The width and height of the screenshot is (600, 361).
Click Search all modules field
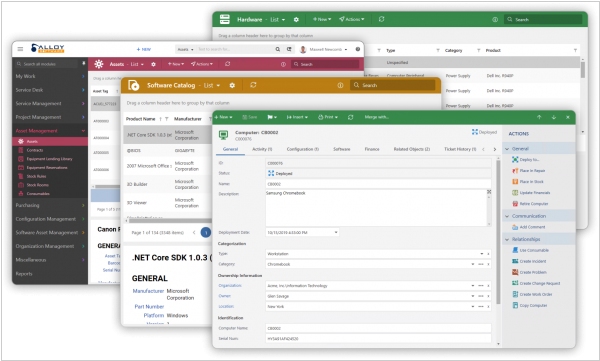click(x=46, y=64)
